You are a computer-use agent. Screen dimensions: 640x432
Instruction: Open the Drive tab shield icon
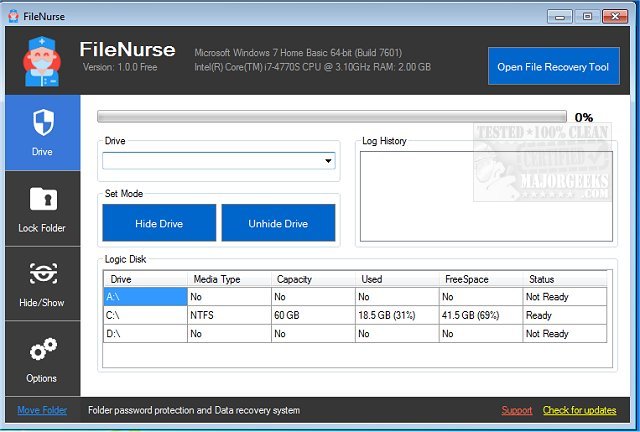click(x=43, y=122)
